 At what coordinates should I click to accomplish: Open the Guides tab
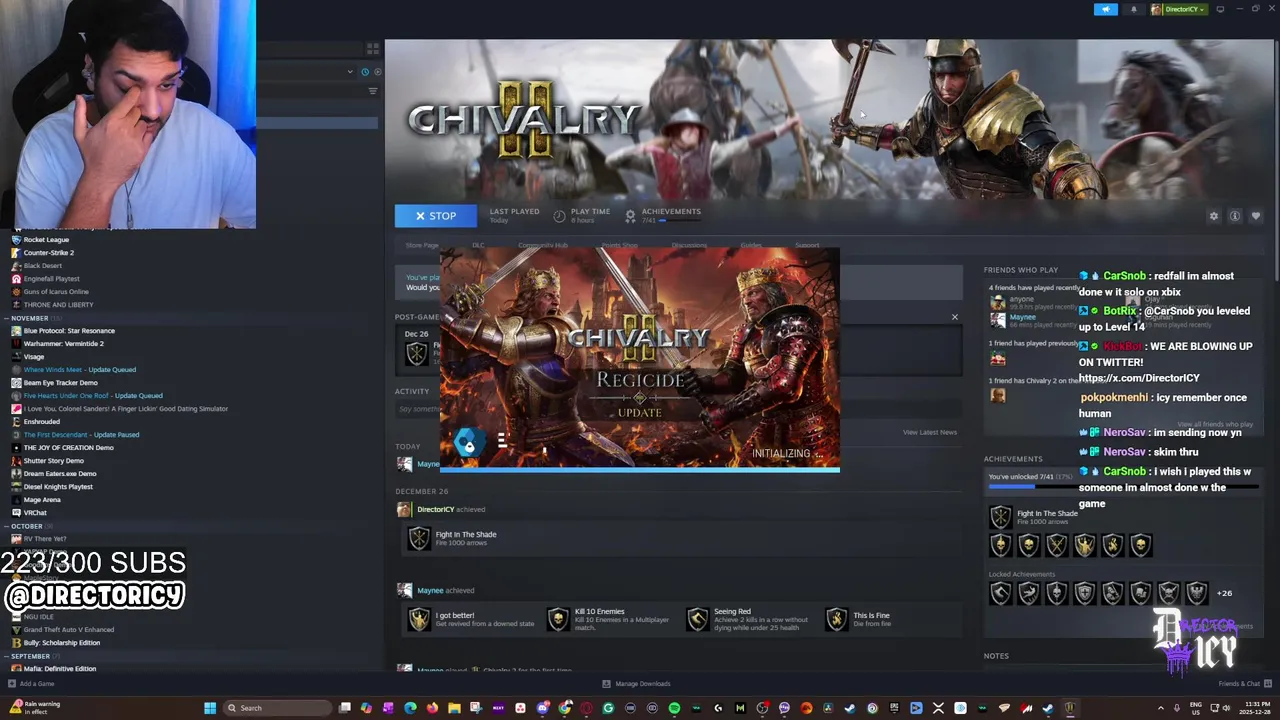751,245
